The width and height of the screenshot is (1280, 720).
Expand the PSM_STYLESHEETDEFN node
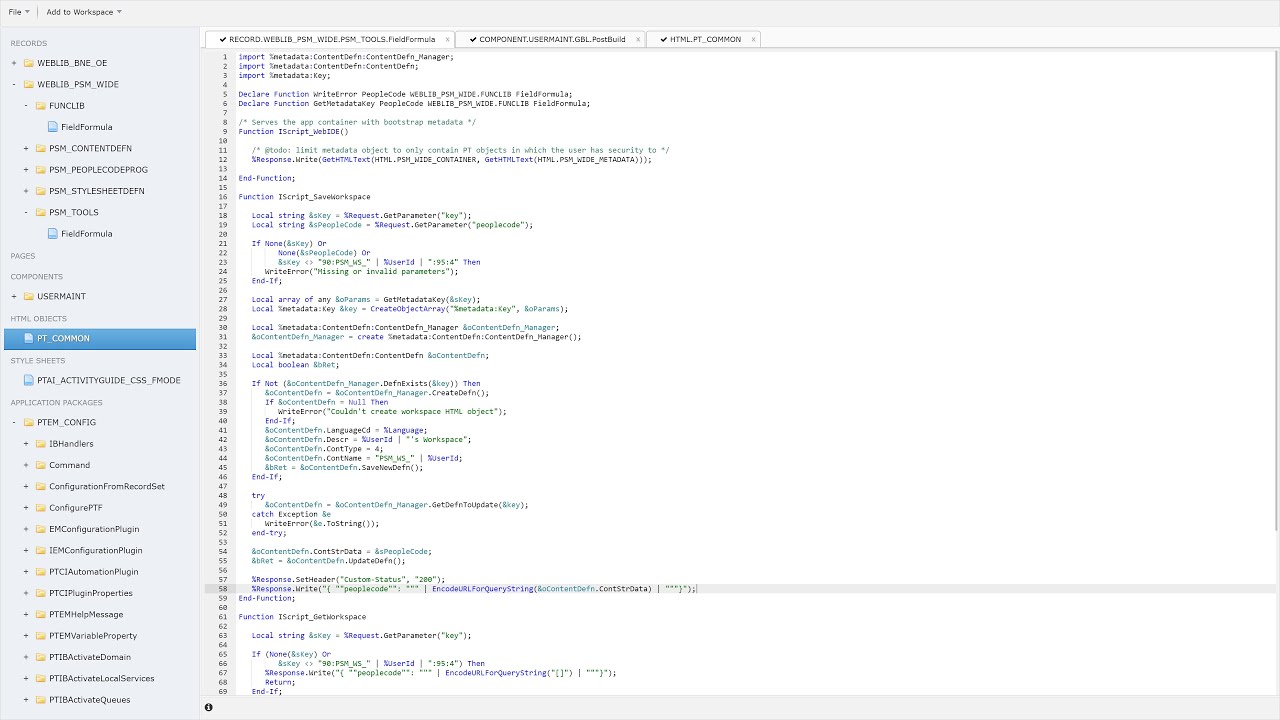26,191
